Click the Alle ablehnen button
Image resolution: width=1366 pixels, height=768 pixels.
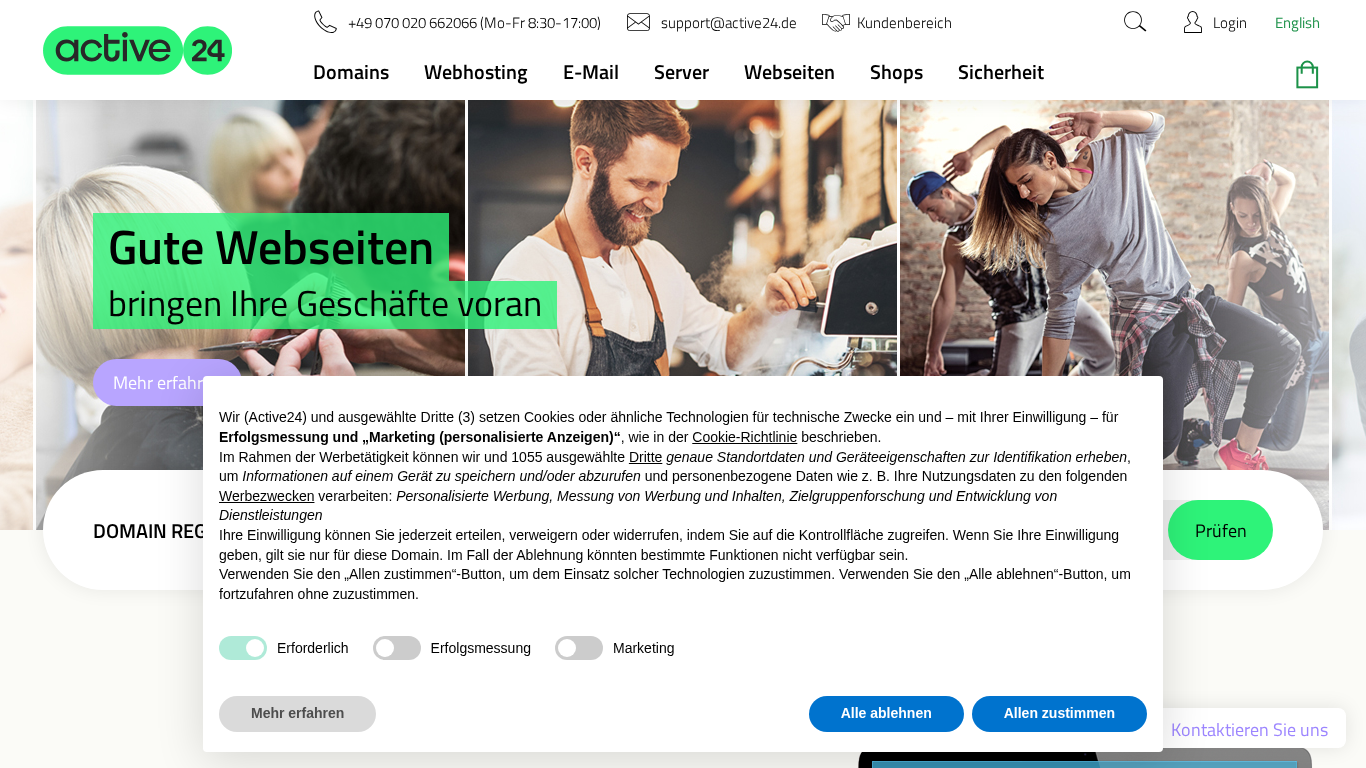886,714
